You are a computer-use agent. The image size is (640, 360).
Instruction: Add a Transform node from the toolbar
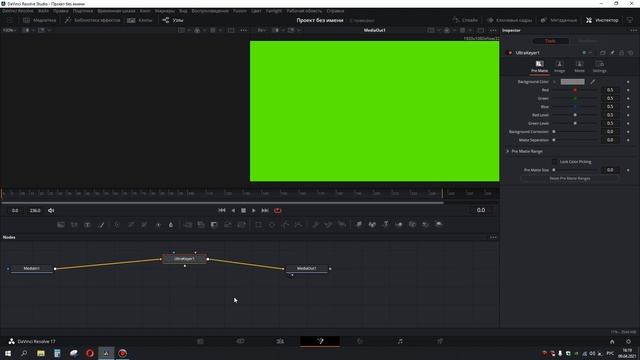(242, 224)
